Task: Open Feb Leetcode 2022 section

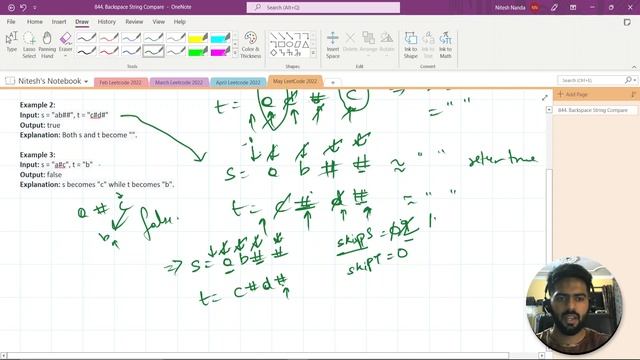Action: click(120, 82)
